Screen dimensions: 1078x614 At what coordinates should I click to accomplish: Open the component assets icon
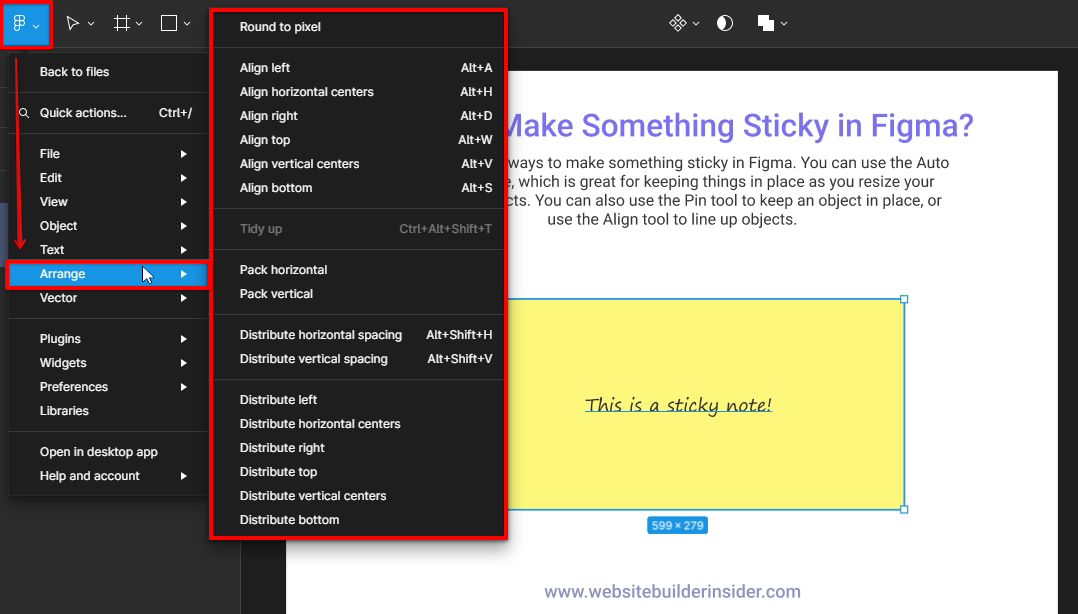[678, 22]
